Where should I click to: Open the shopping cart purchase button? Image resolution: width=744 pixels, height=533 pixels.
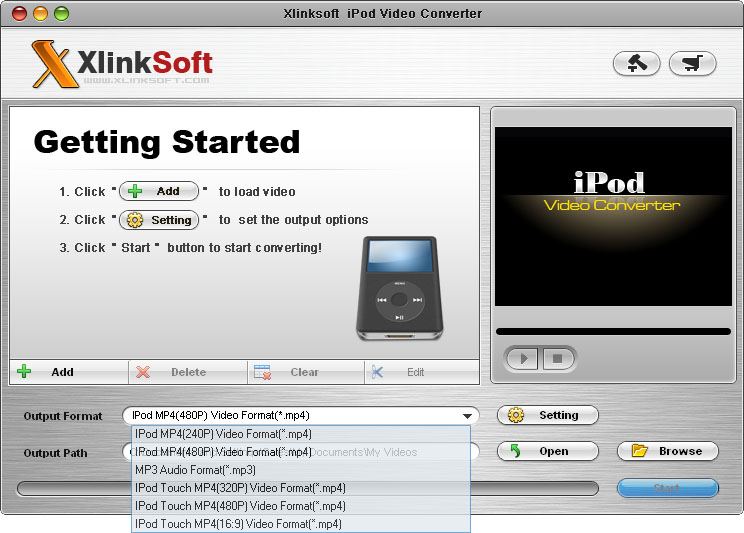[692, 63]
